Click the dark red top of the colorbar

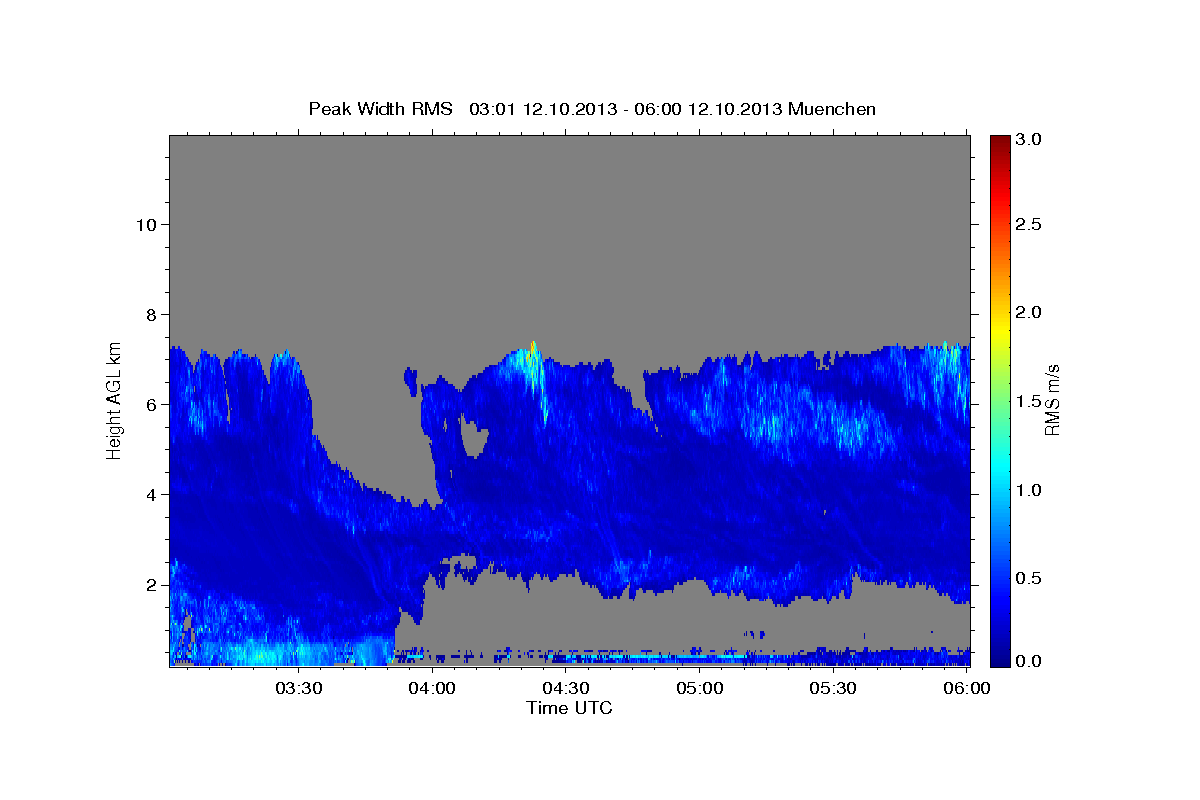coord(1000,142)
